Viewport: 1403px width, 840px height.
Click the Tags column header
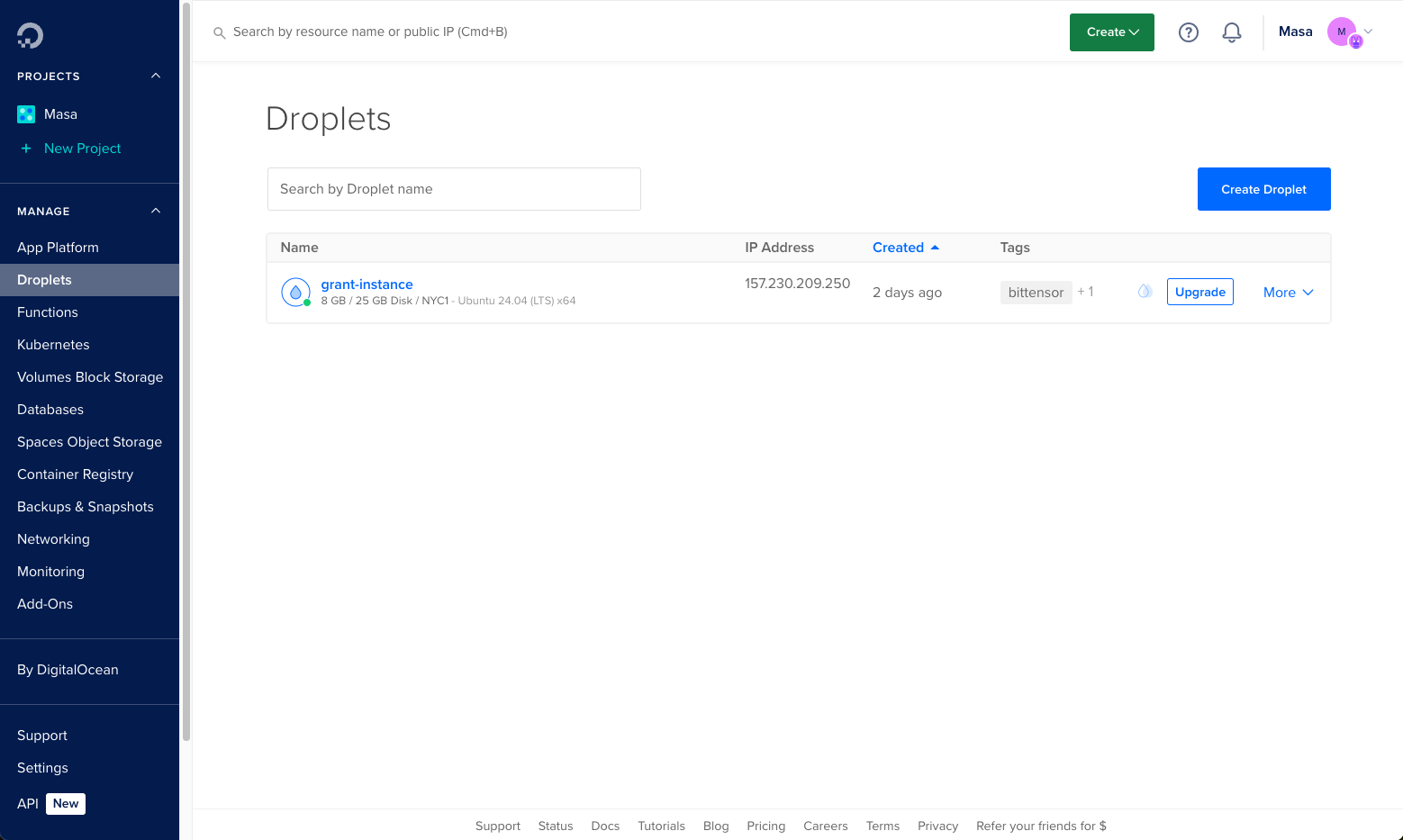point(1015,248)
